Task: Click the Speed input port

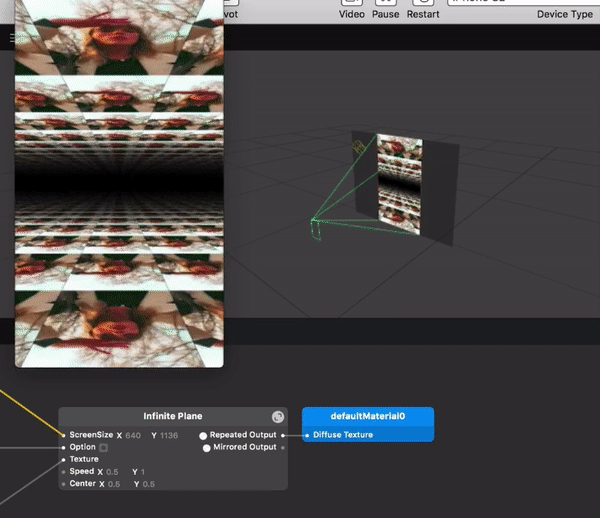Action: click(64, 472)
